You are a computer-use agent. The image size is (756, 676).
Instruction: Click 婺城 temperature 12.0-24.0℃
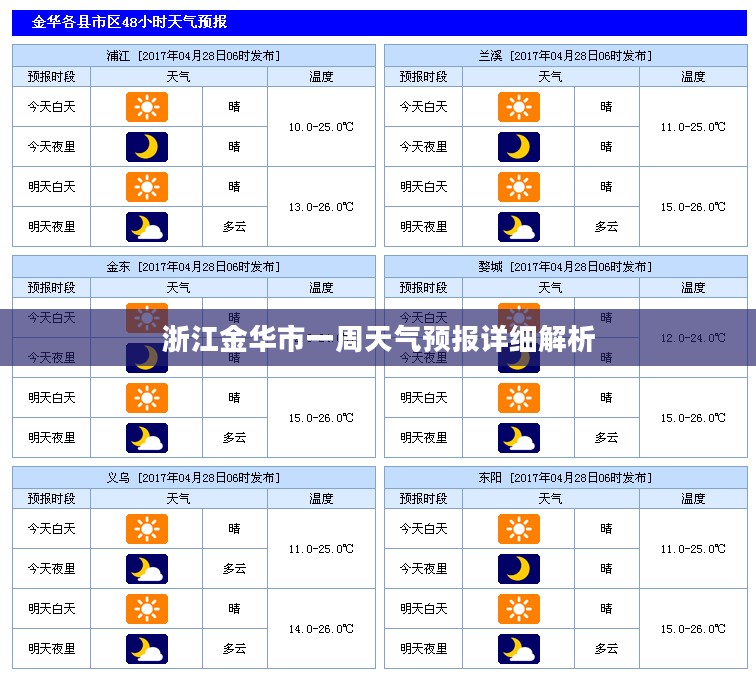(693, 338)
